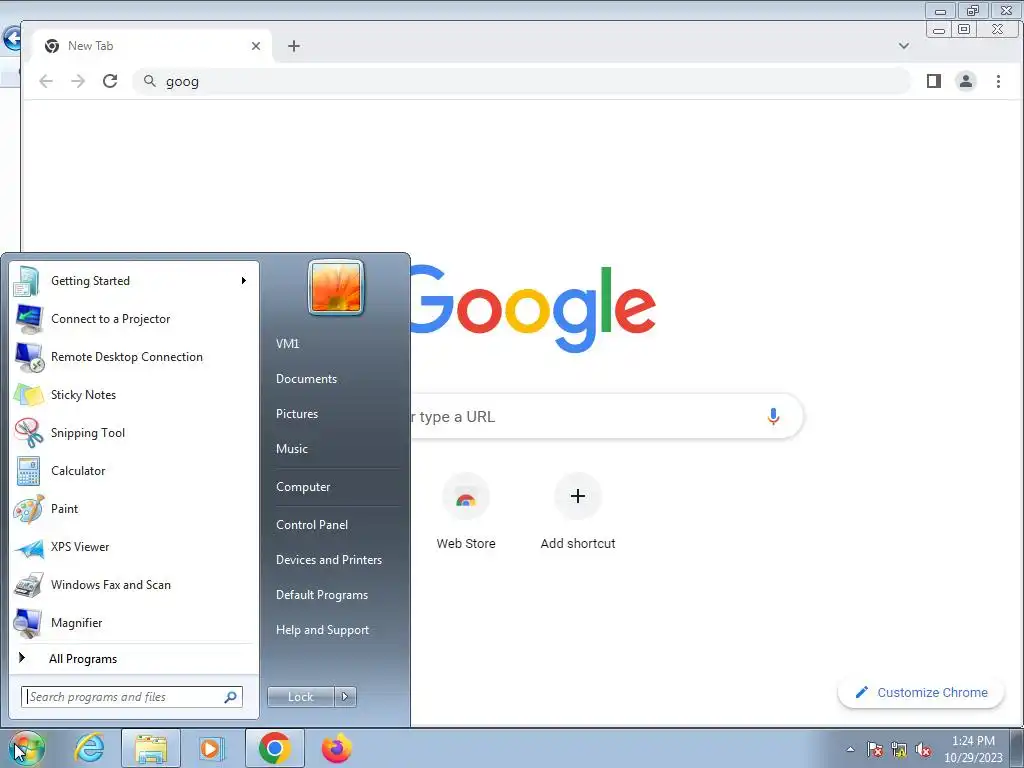This screenshot has width=1024, height=768.
Task: Click magnifying glass in Start search box
Action: click(231, 697)
